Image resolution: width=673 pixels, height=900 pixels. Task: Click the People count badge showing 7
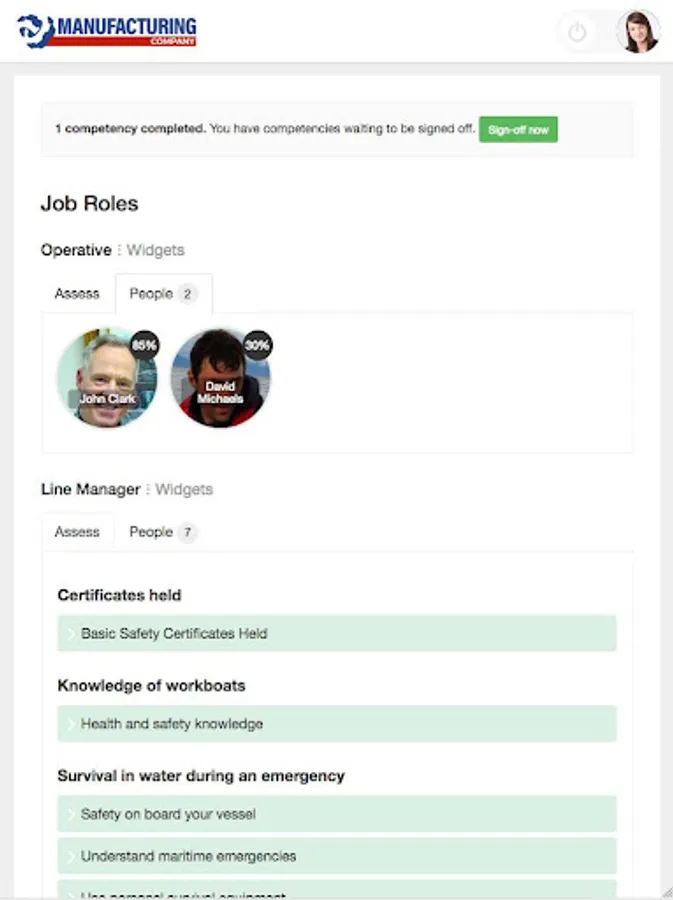[187, 532]
